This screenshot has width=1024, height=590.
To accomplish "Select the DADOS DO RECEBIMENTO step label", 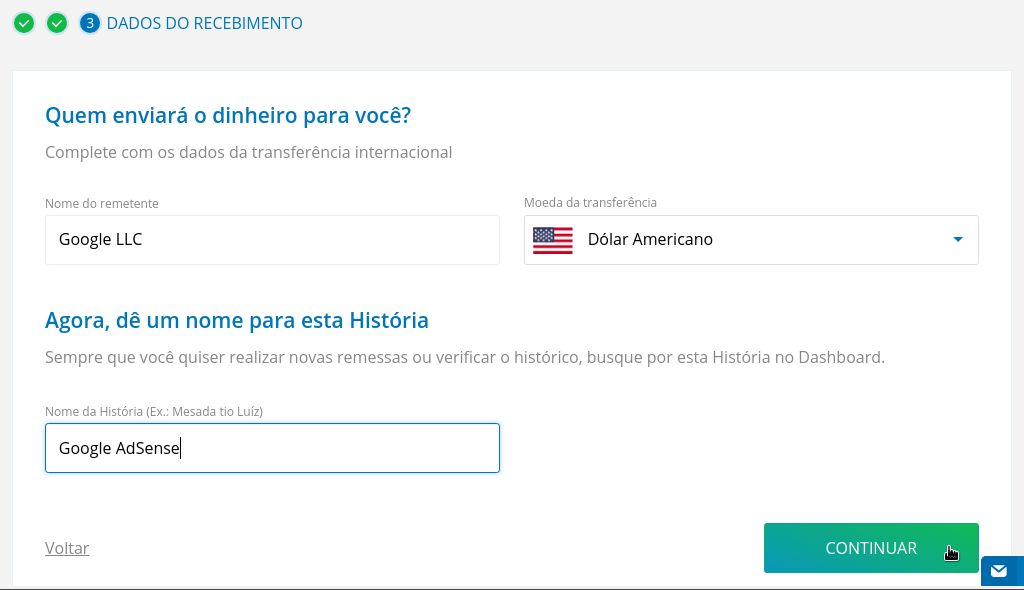I will [204, 24].
